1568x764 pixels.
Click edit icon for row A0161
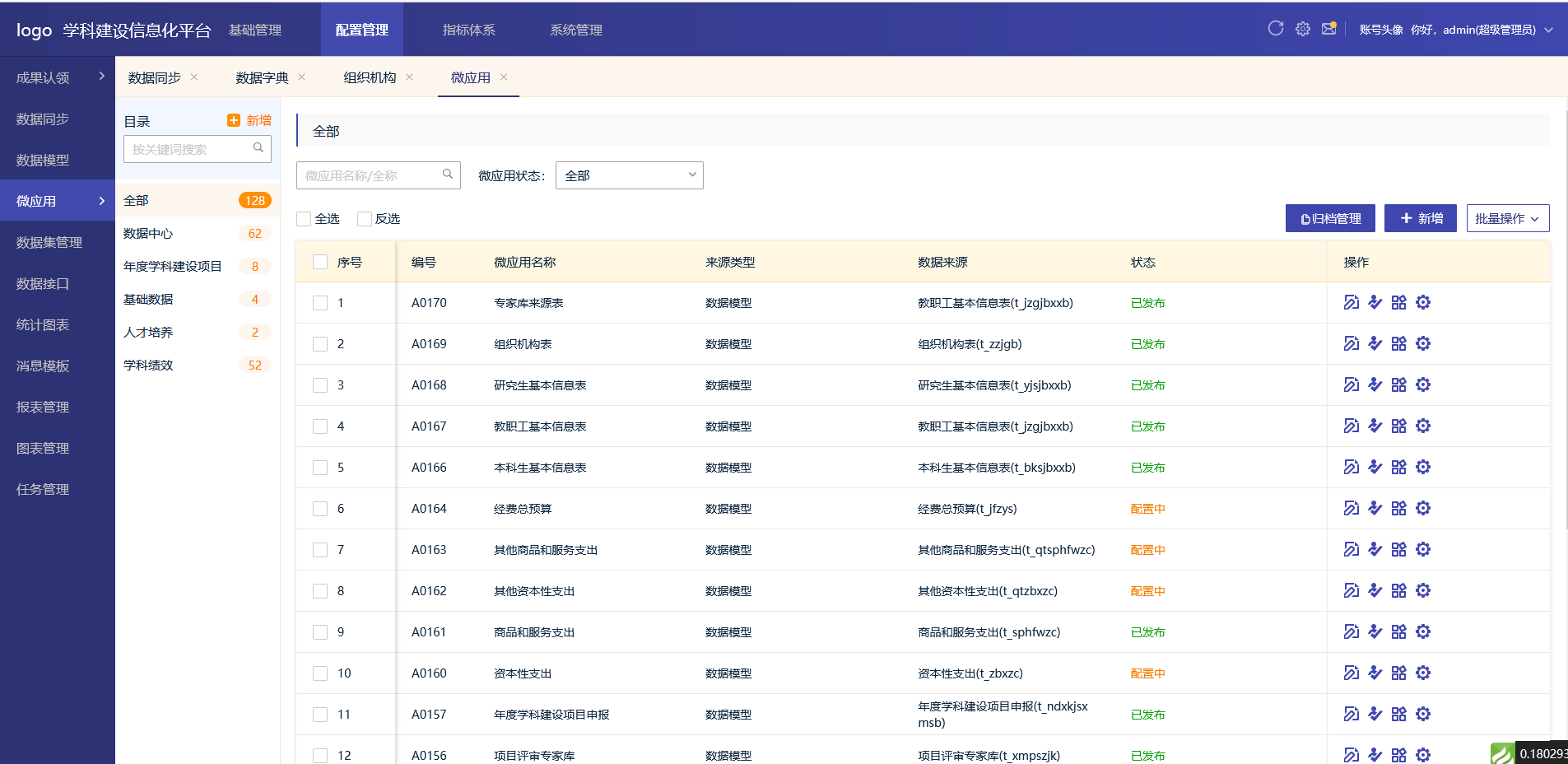coord(1352,631)
